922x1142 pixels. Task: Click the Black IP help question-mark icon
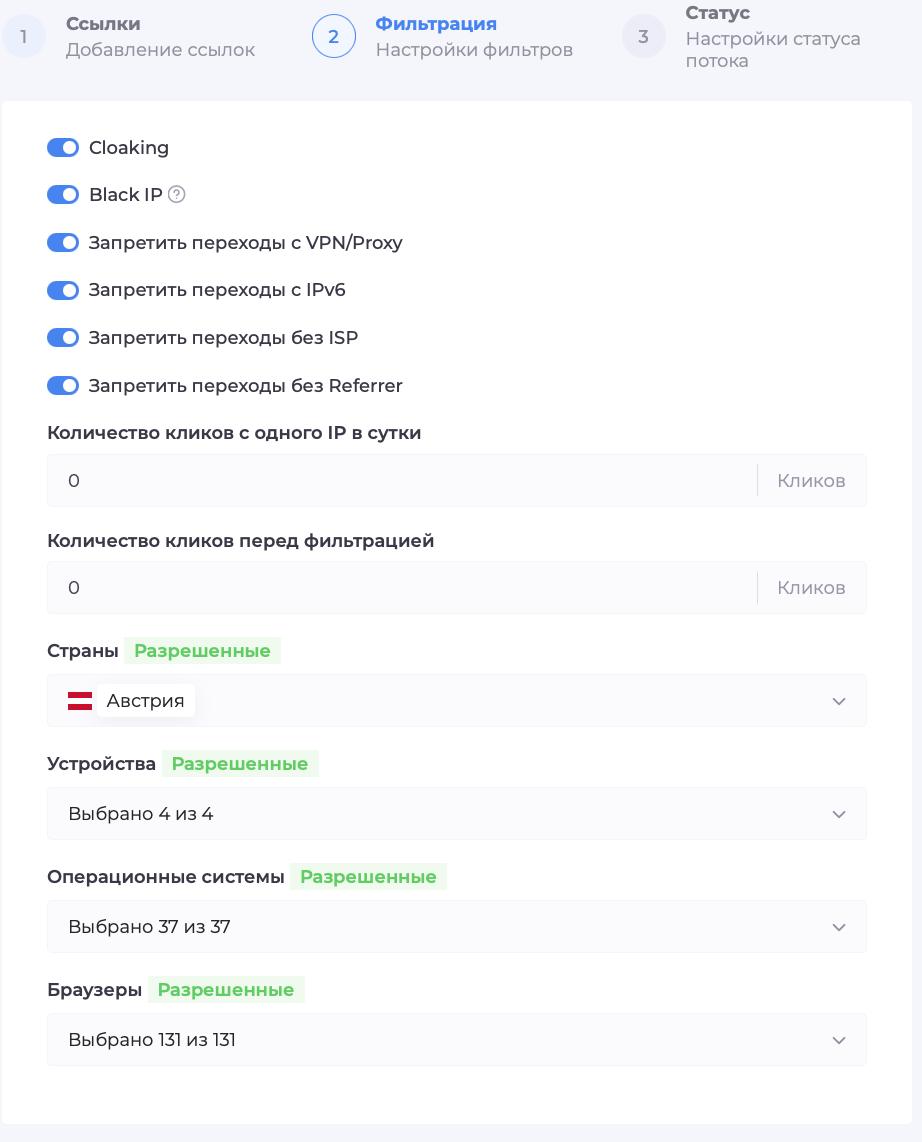tap(176, 194)
